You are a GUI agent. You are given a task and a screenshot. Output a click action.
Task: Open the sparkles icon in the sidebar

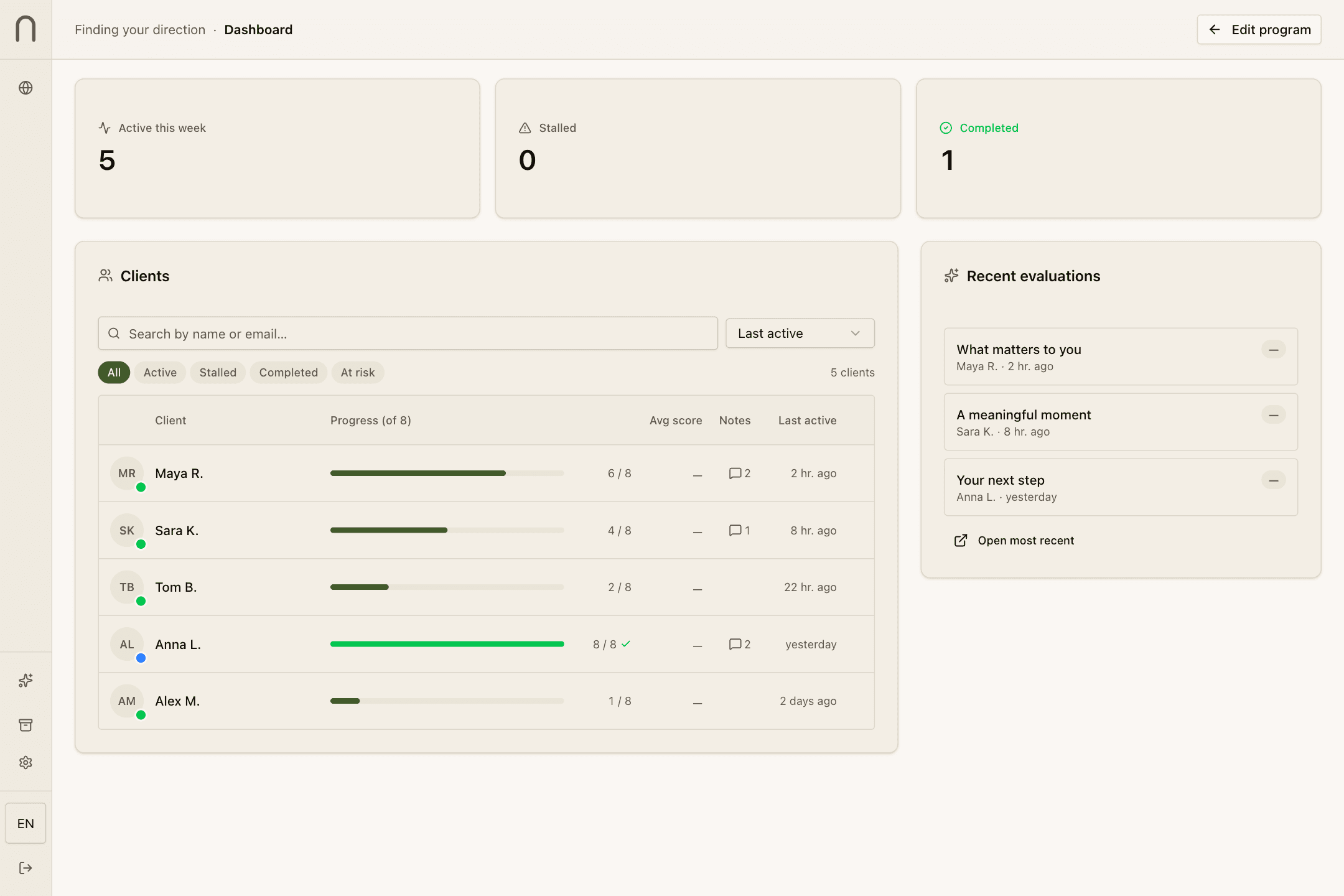pyautogui.click(x=26, y=681)
